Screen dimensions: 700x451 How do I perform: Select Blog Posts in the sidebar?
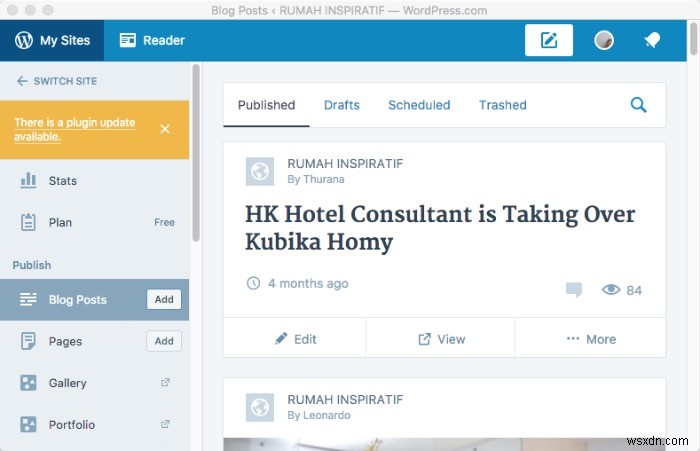click(72, 300)
